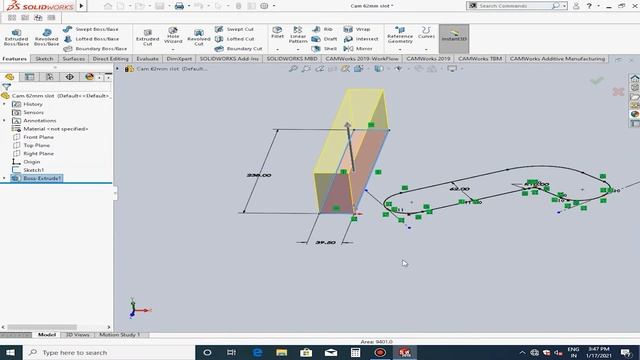Open the SOLIDWORKS Add-Ins tab

(x=229, y=59)
